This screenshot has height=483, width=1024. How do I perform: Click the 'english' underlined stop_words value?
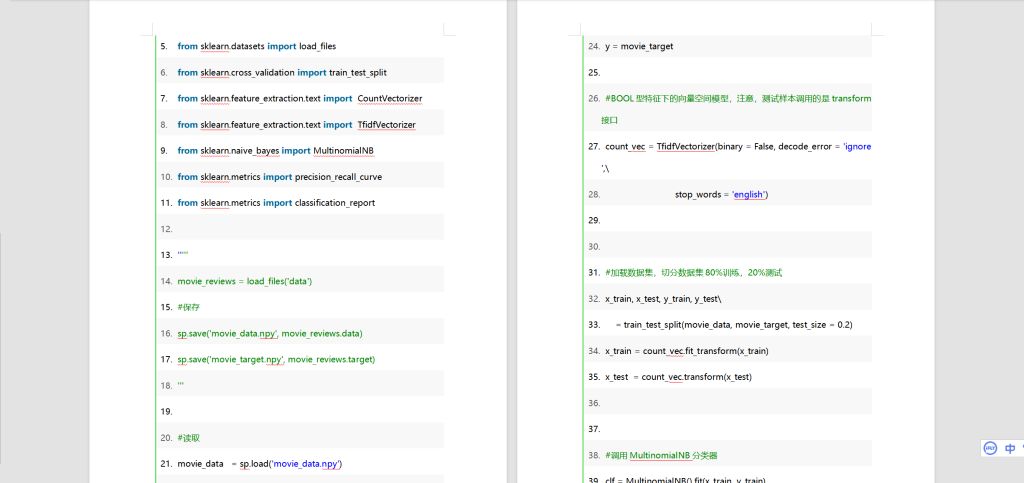[748, 194]
